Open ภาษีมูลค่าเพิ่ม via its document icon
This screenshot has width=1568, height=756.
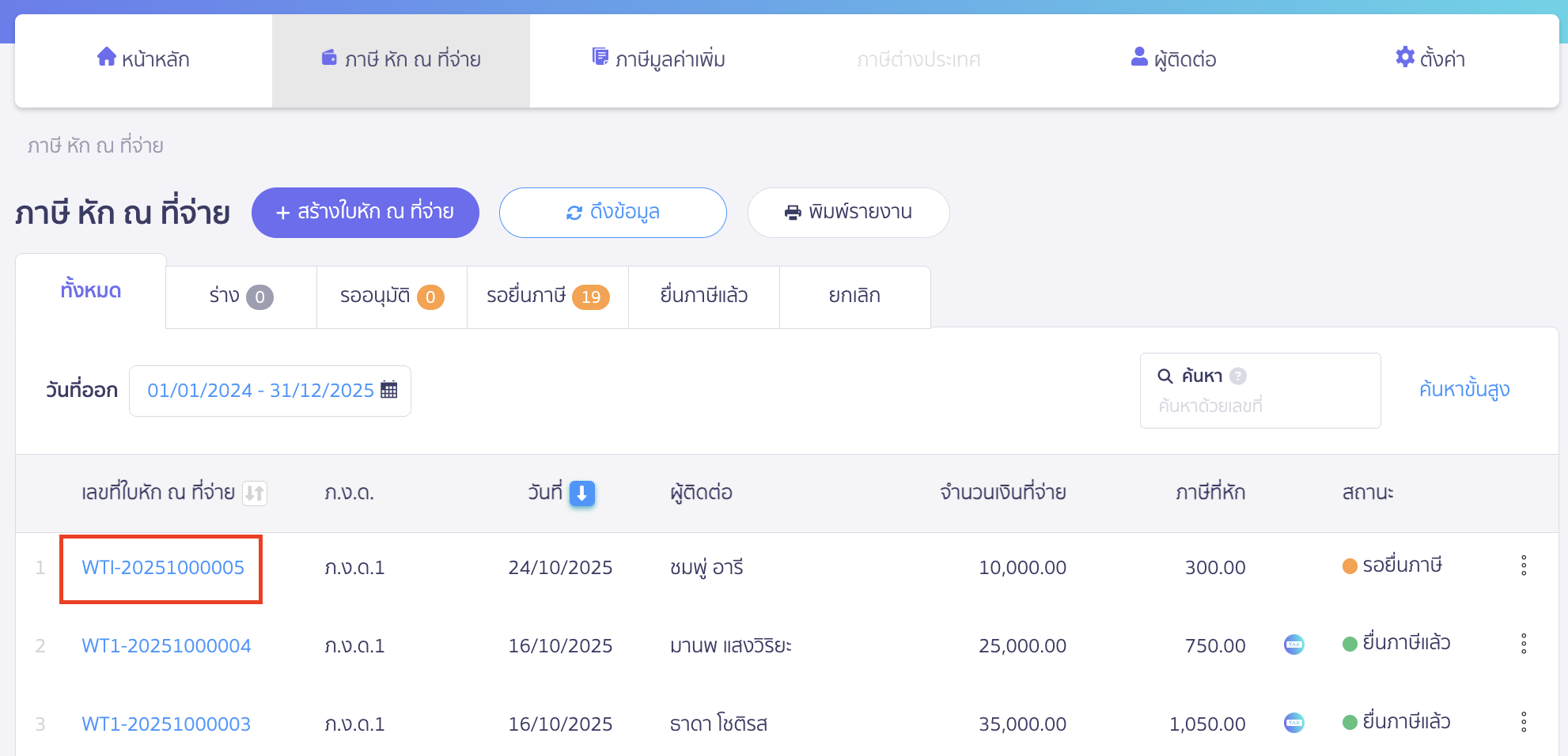tap(599, 56)
